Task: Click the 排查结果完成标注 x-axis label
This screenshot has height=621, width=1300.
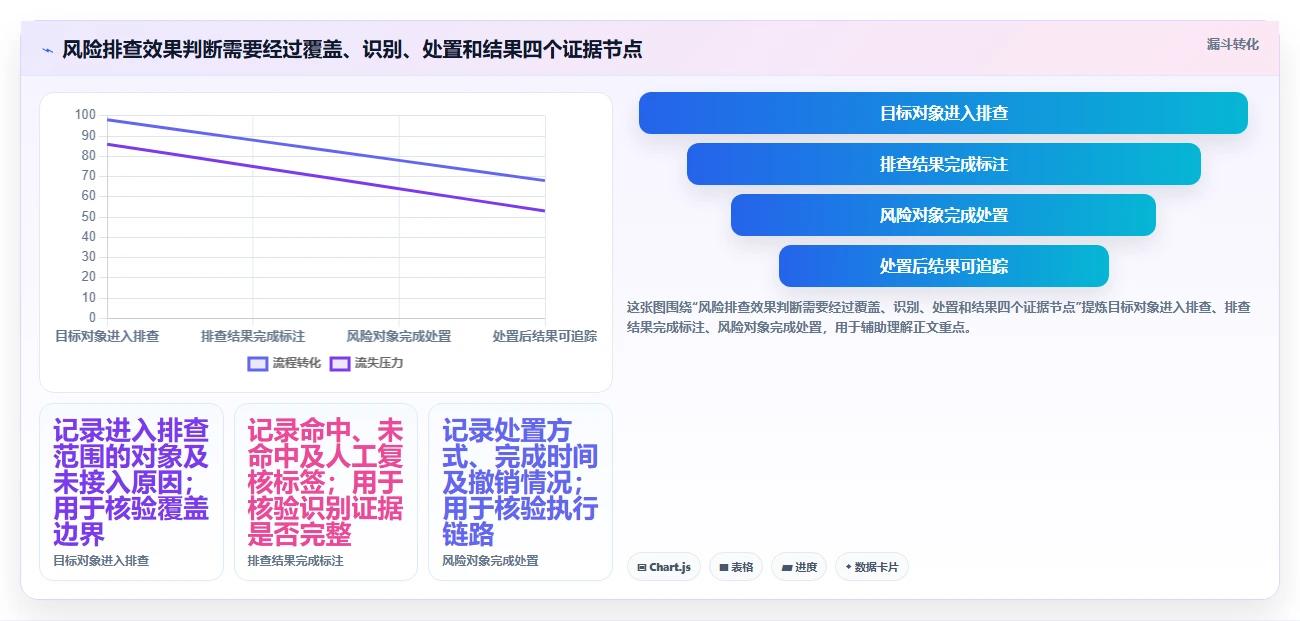Action: [253, 336]
